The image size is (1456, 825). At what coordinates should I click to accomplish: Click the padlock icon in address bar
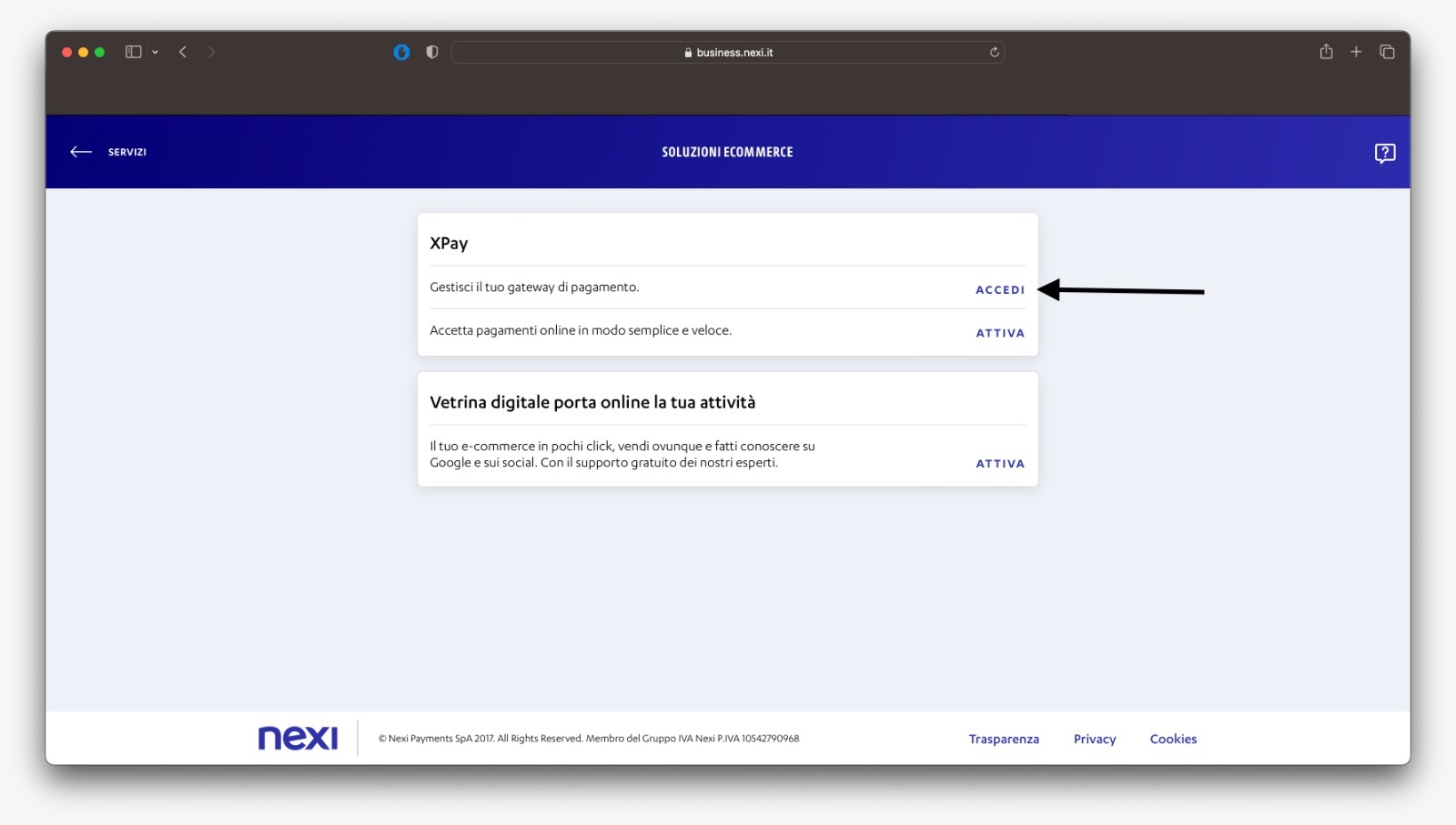pyautogui.click(x=688, y=53)
